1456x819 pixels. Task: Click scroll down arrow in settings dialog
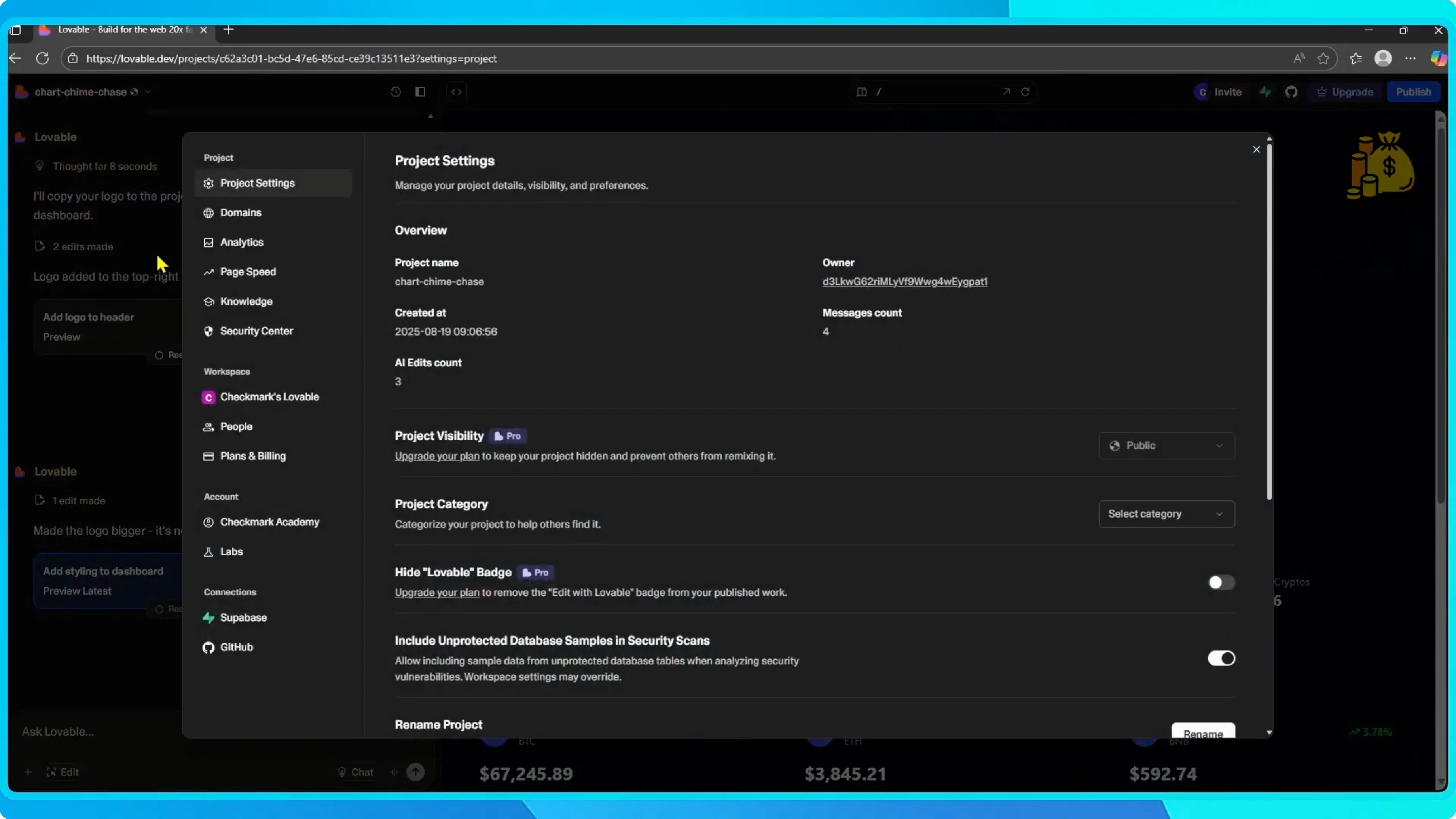click(1269, 732)
